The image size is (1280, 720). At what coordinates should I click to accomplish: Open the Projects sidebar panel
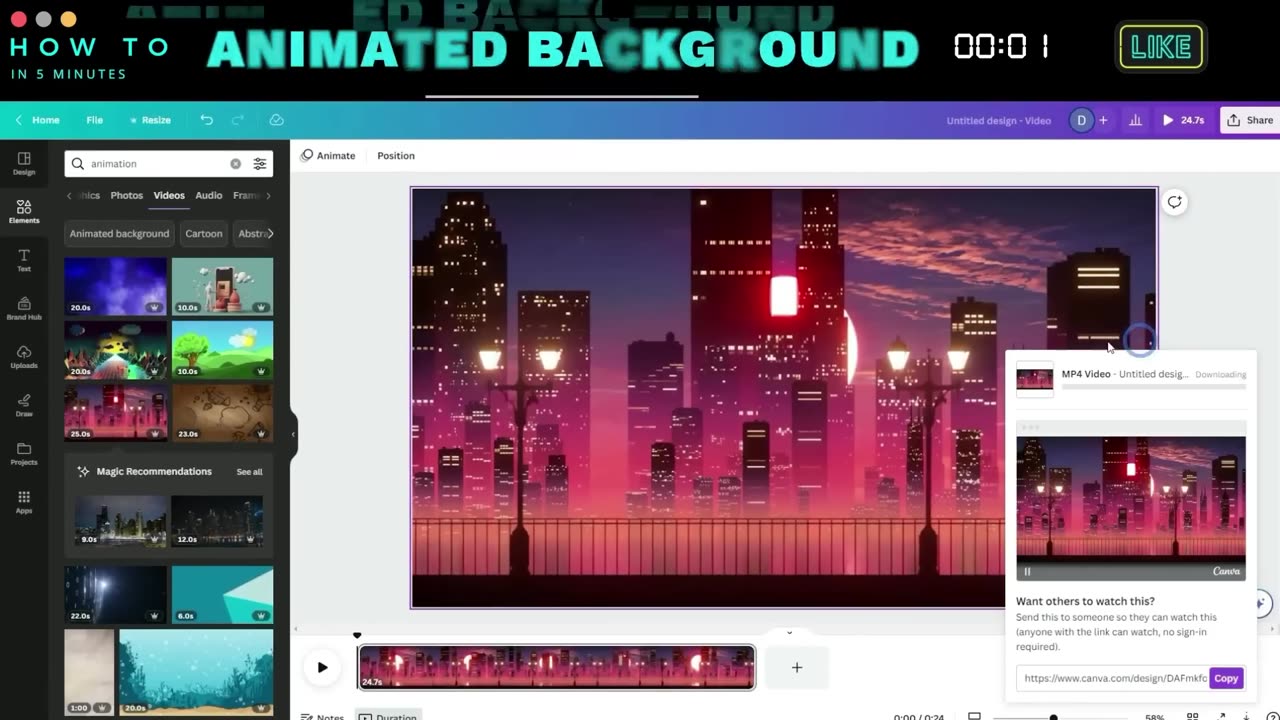pyautogui.click(x=24, y=454)
